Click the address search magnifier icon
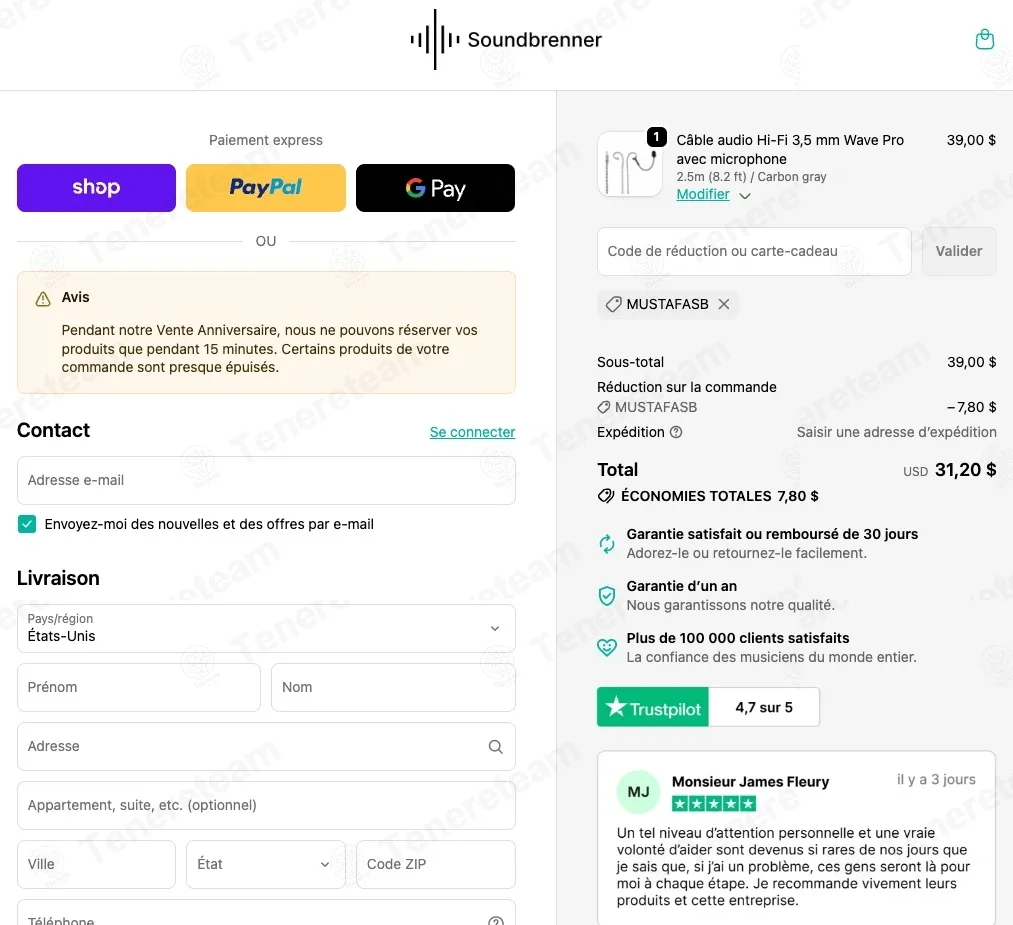The width and height of the screenshot is (1013, 925). 496,747
